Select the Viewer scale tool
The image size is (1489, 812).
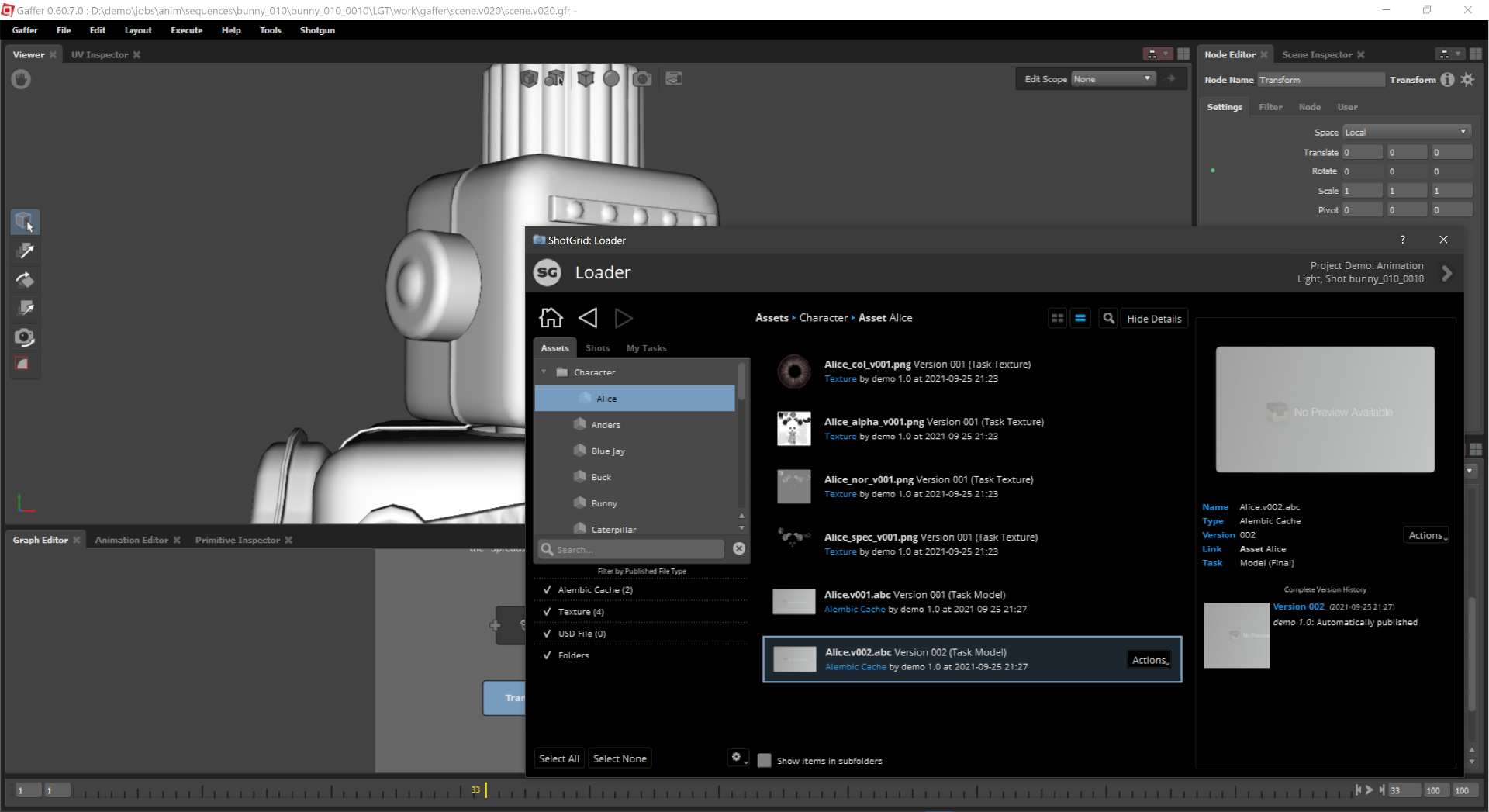[25, 308]
